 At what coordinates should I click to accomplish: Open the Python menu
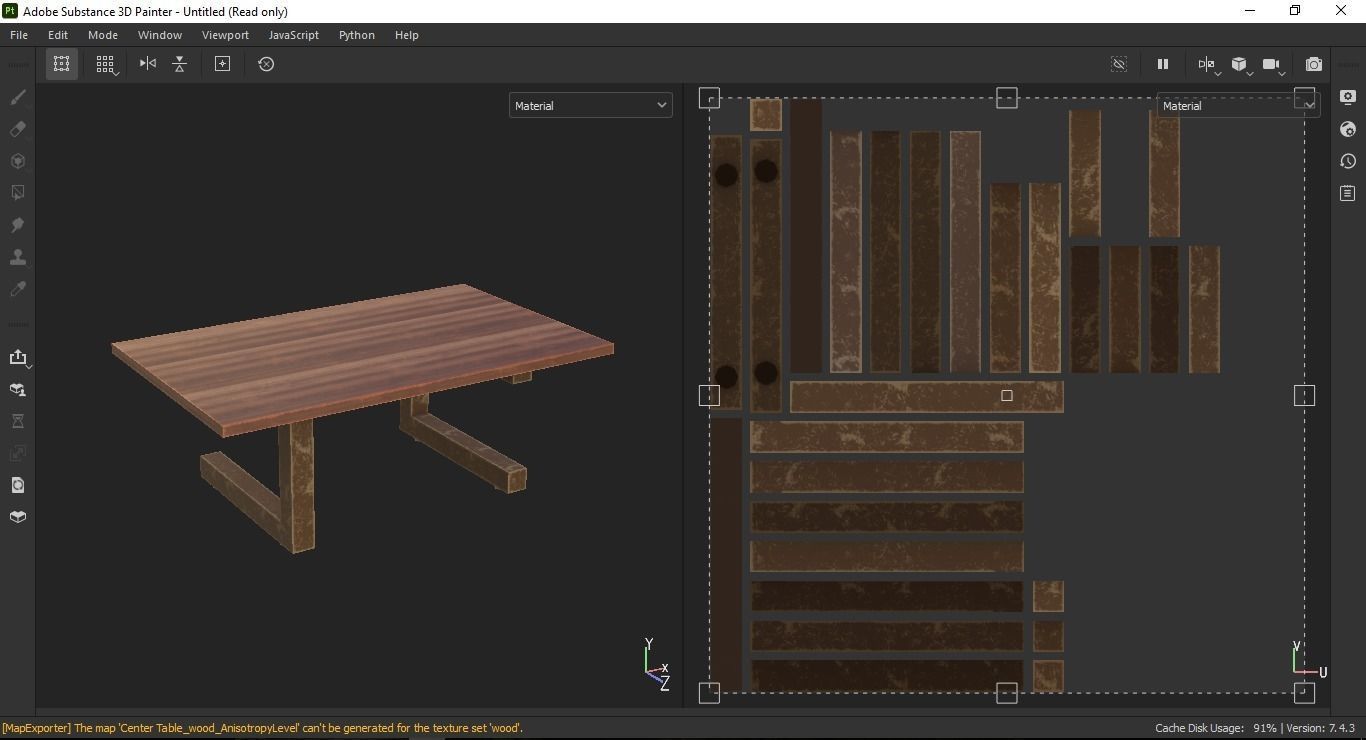[x=357, y=35]
